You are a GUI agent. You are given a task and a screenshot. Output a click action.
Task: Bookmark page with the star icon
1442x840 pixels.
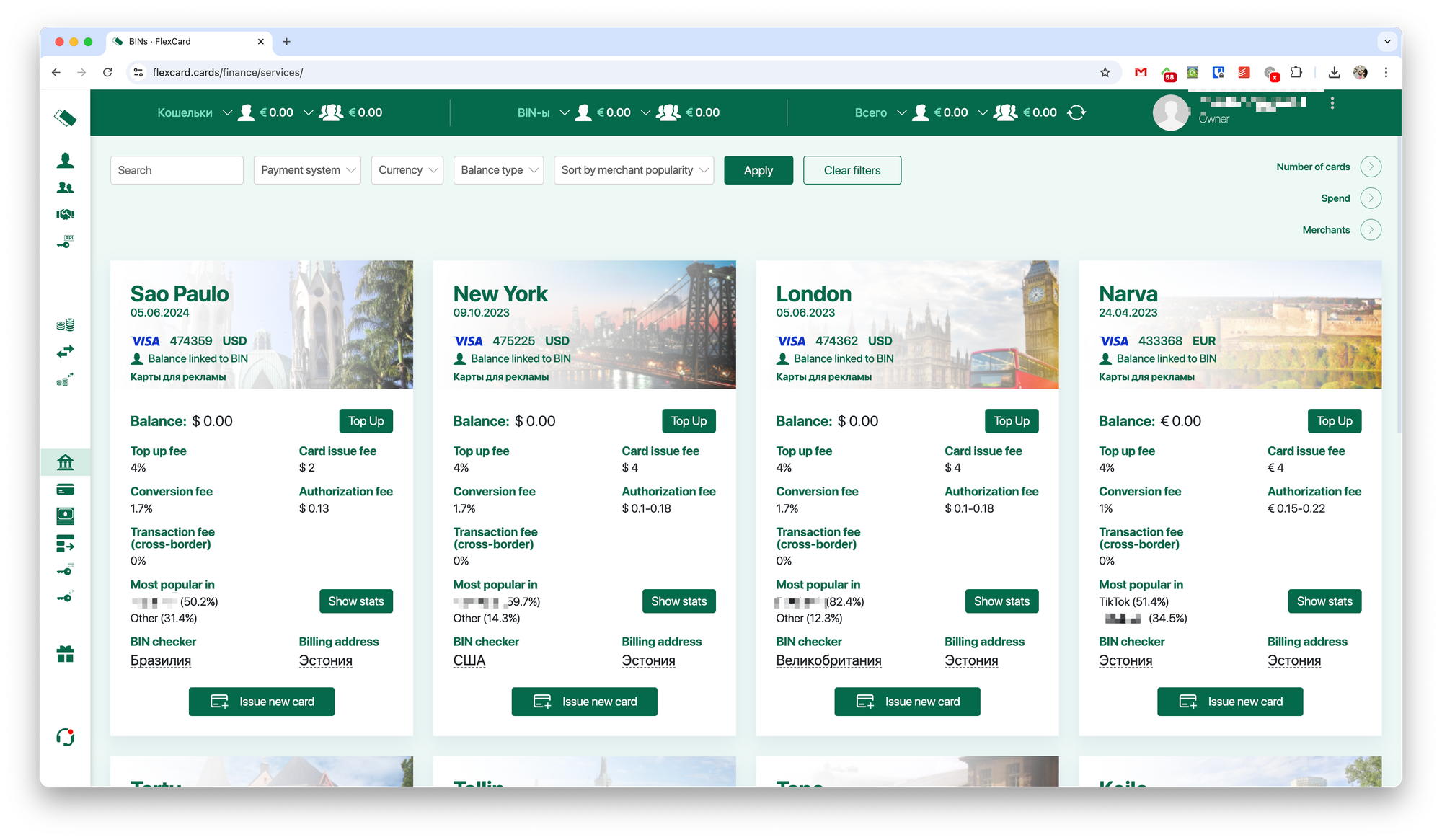(x=1105, y=72)
